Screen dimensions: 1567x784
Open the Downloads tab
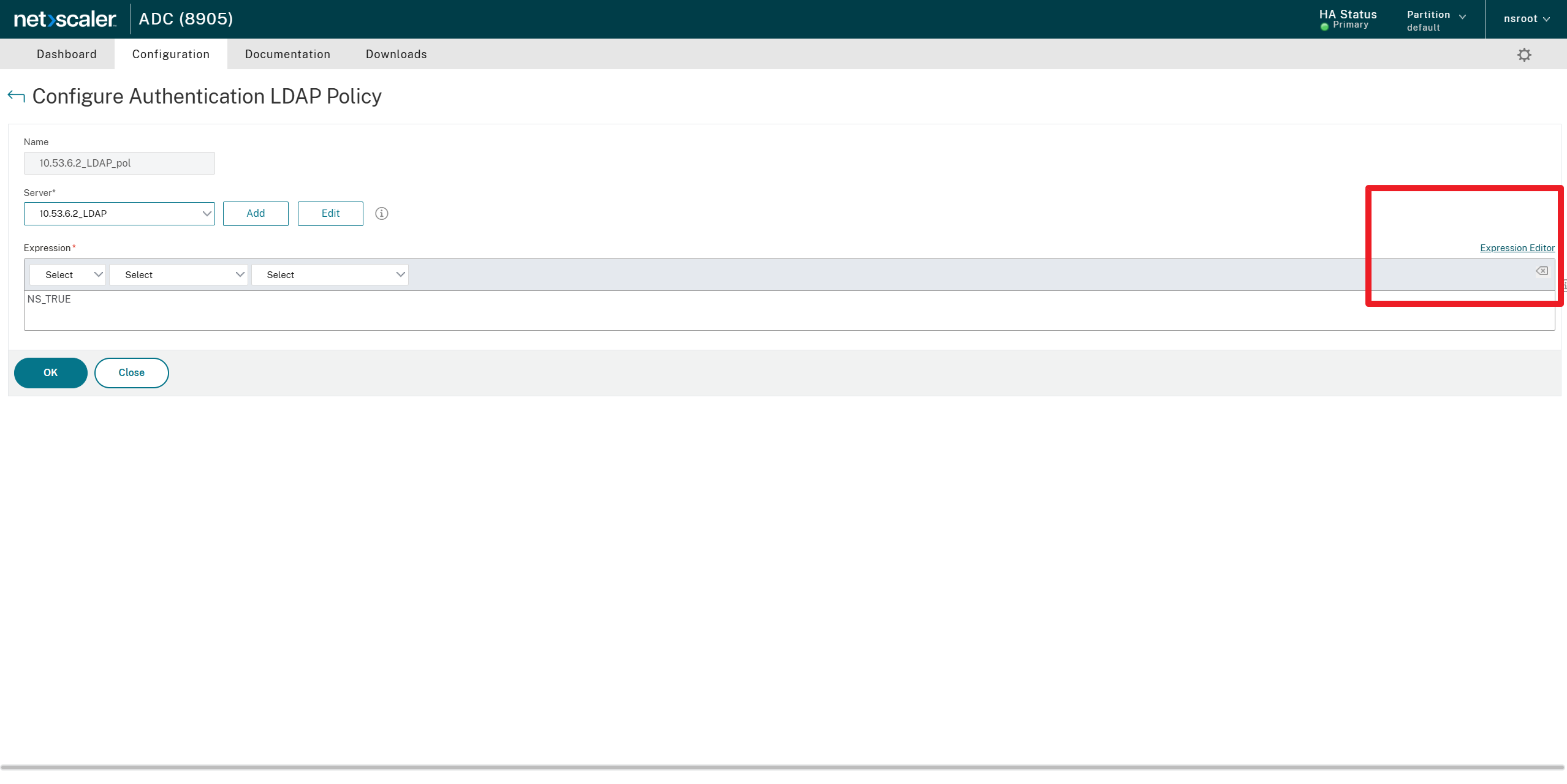pyautogui.click(x=396, y=55)
